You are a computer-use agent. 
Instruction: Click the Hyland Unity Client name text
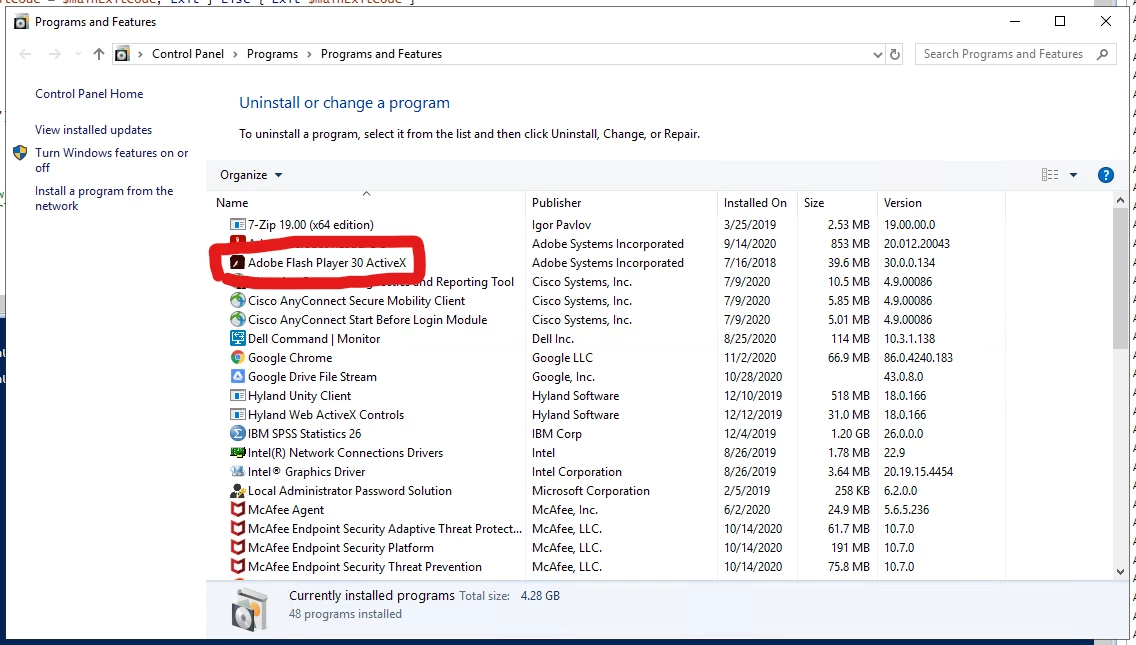click(x=299, y=396)
